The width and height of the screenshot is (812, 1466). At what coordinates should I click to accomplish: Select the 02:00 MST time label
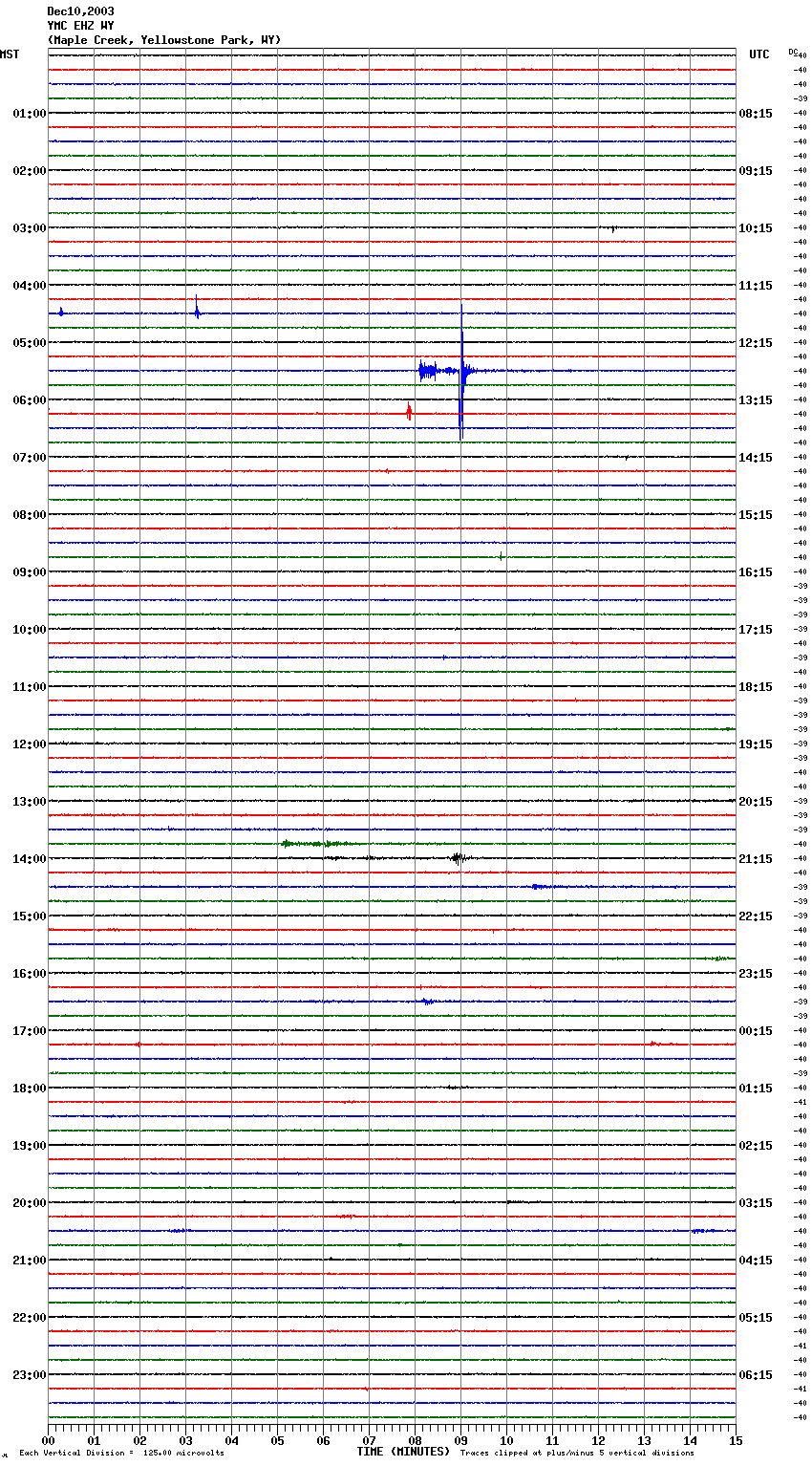pos(29,171)
